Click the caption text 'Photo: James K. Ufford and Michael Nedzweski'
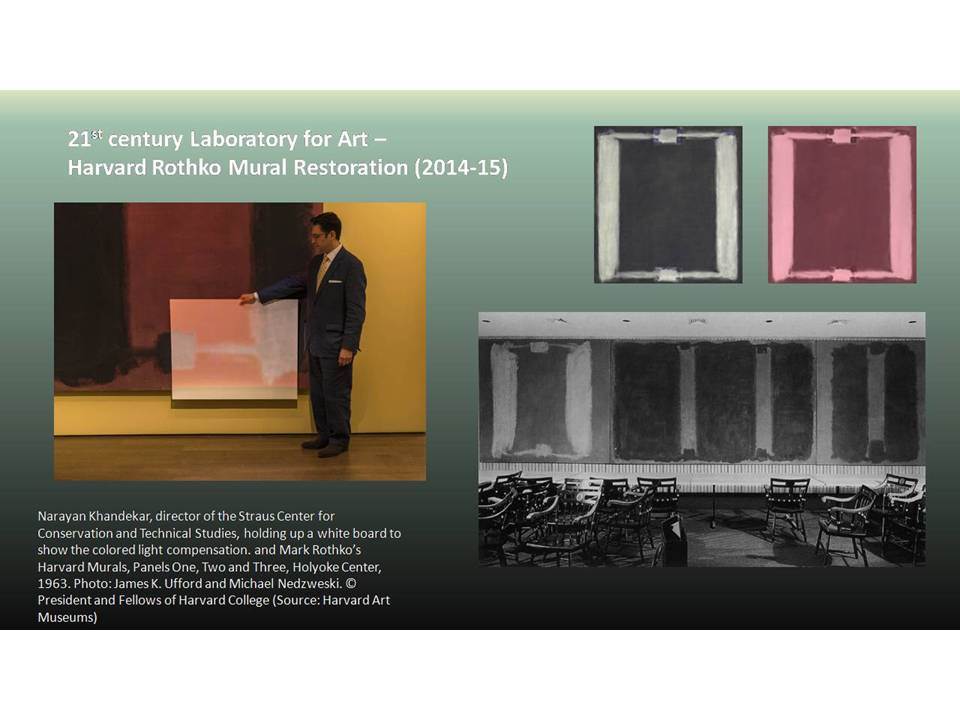The height and width of the screenshot is (720, 960). 207,583
